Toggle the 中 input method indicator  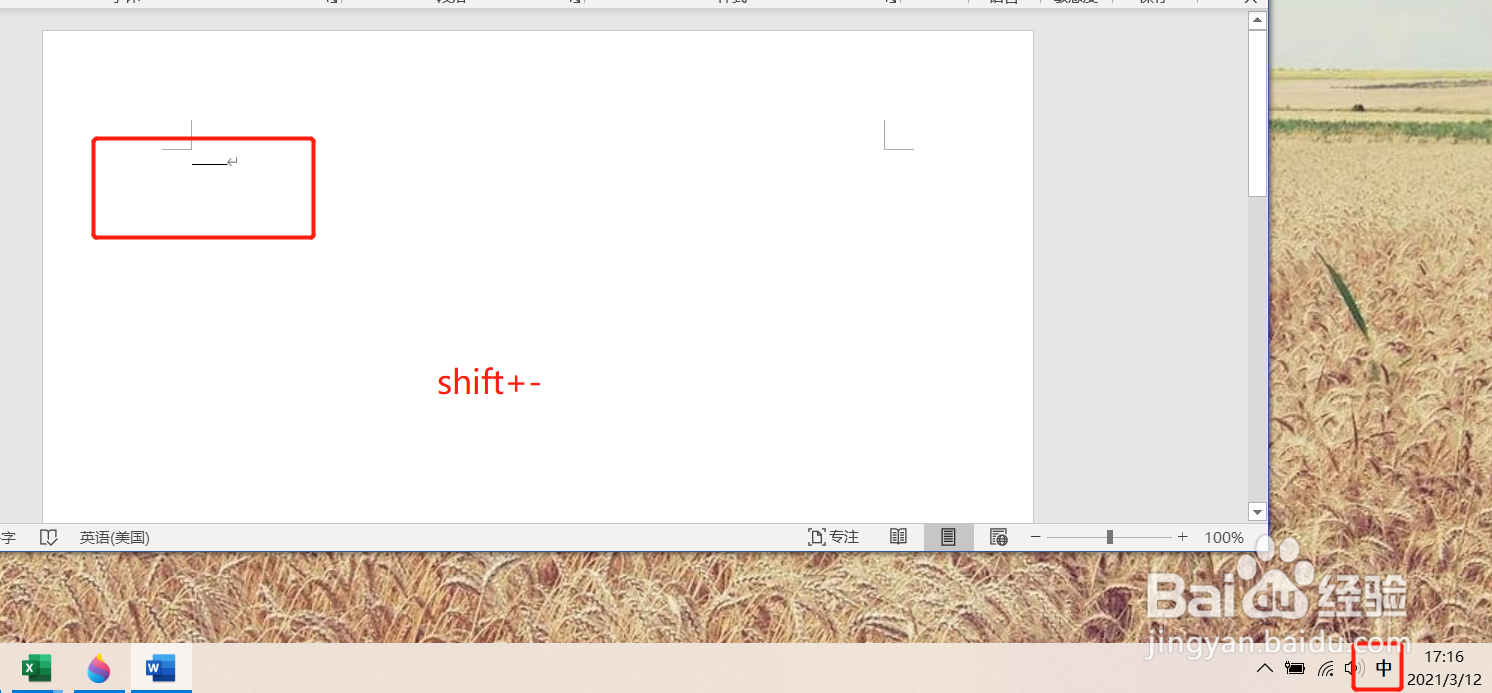pos(1385,668)
